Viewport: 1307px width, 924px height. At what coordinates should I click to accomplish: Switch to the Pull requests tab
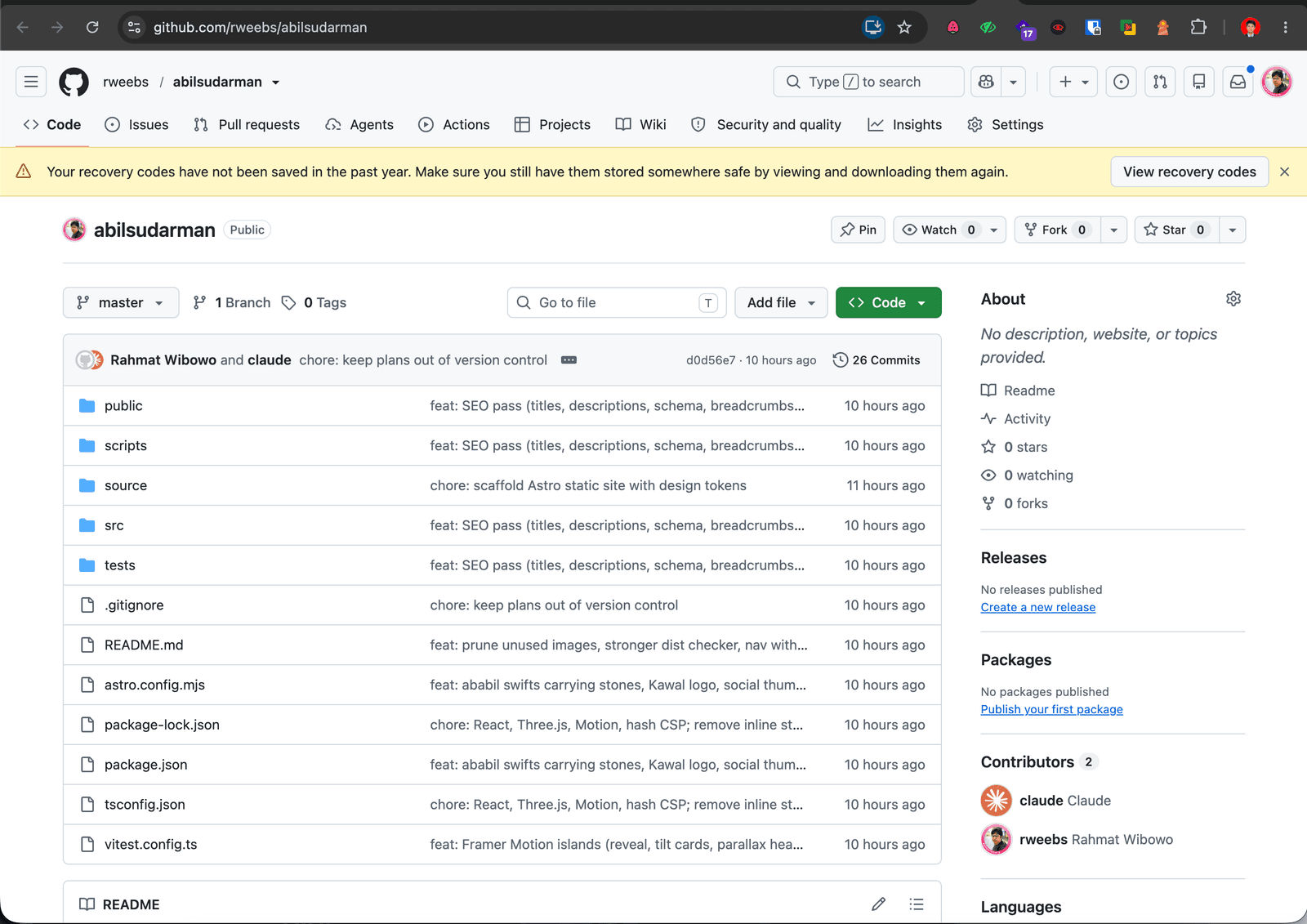[x=247, y=124]
